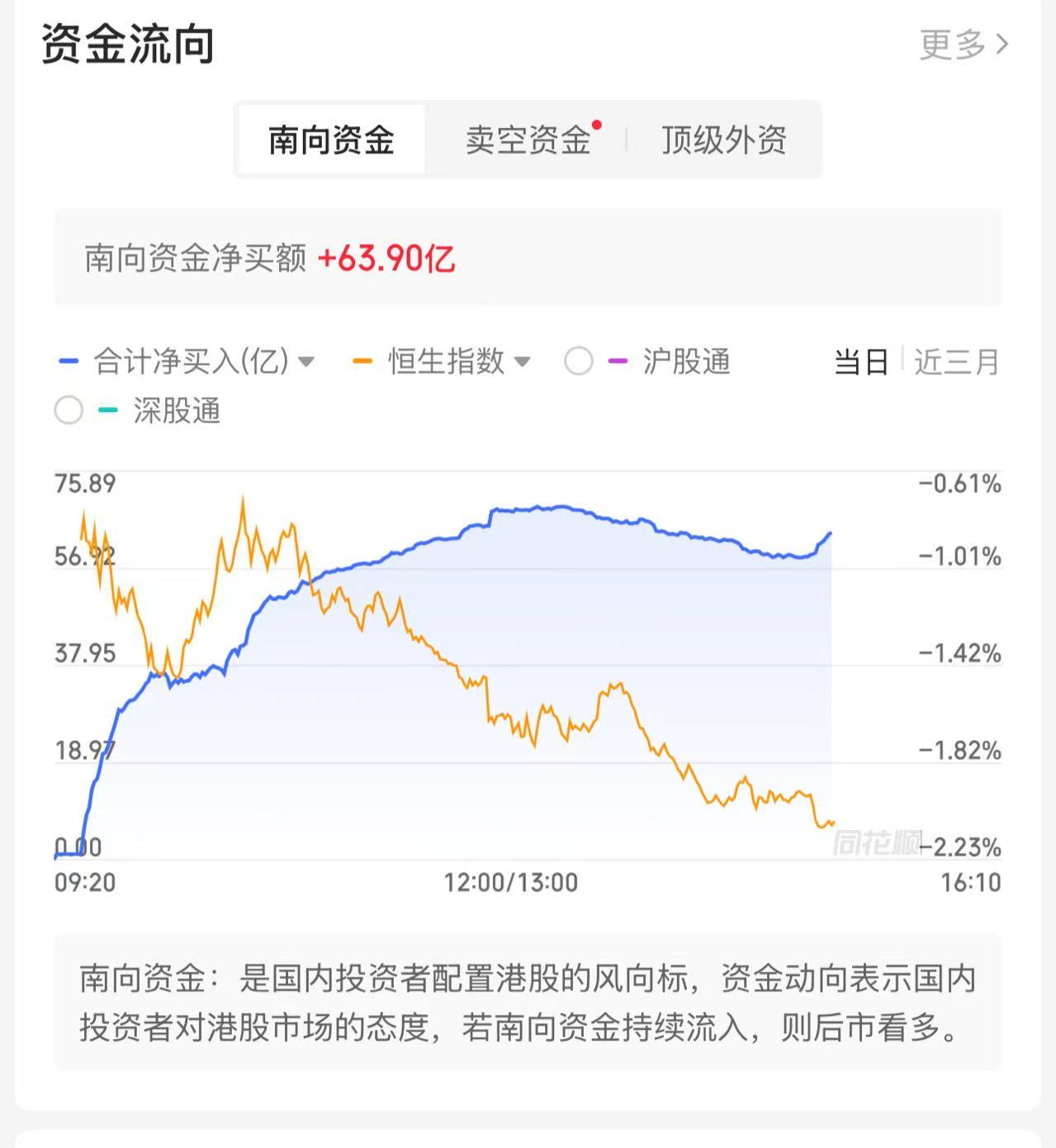Tap the 资金流向 section title
This screenshot has height=1148, width=1056.
tap(128, 44)
